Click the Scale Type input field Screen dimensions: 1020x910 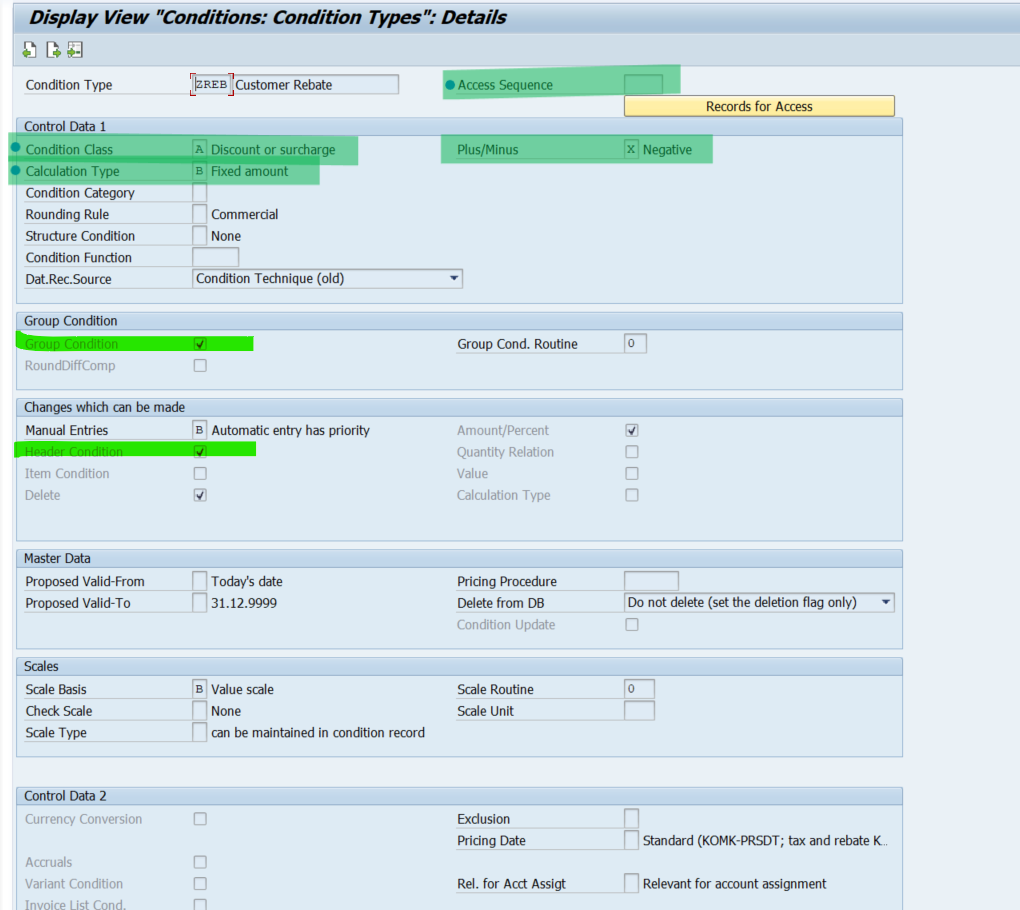(200, 732)
